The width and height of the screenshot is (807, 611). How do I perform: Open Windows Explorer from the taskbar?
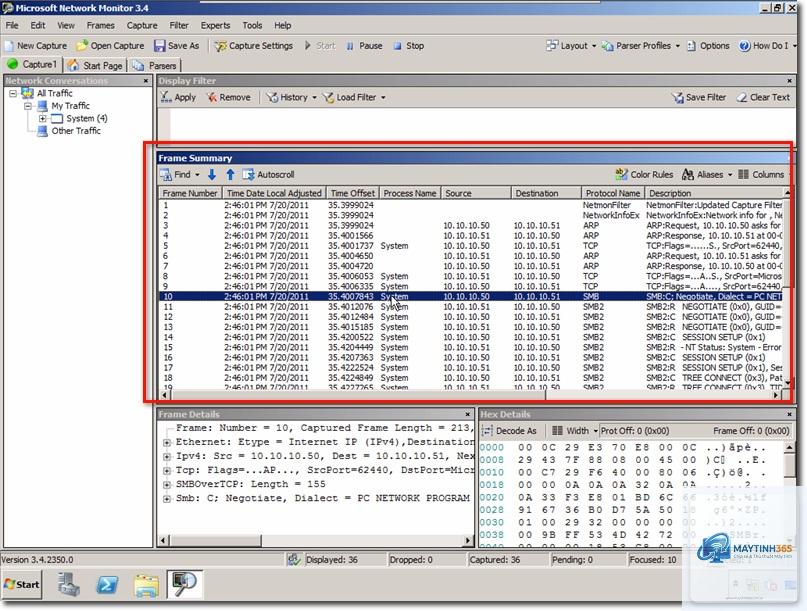146,585
